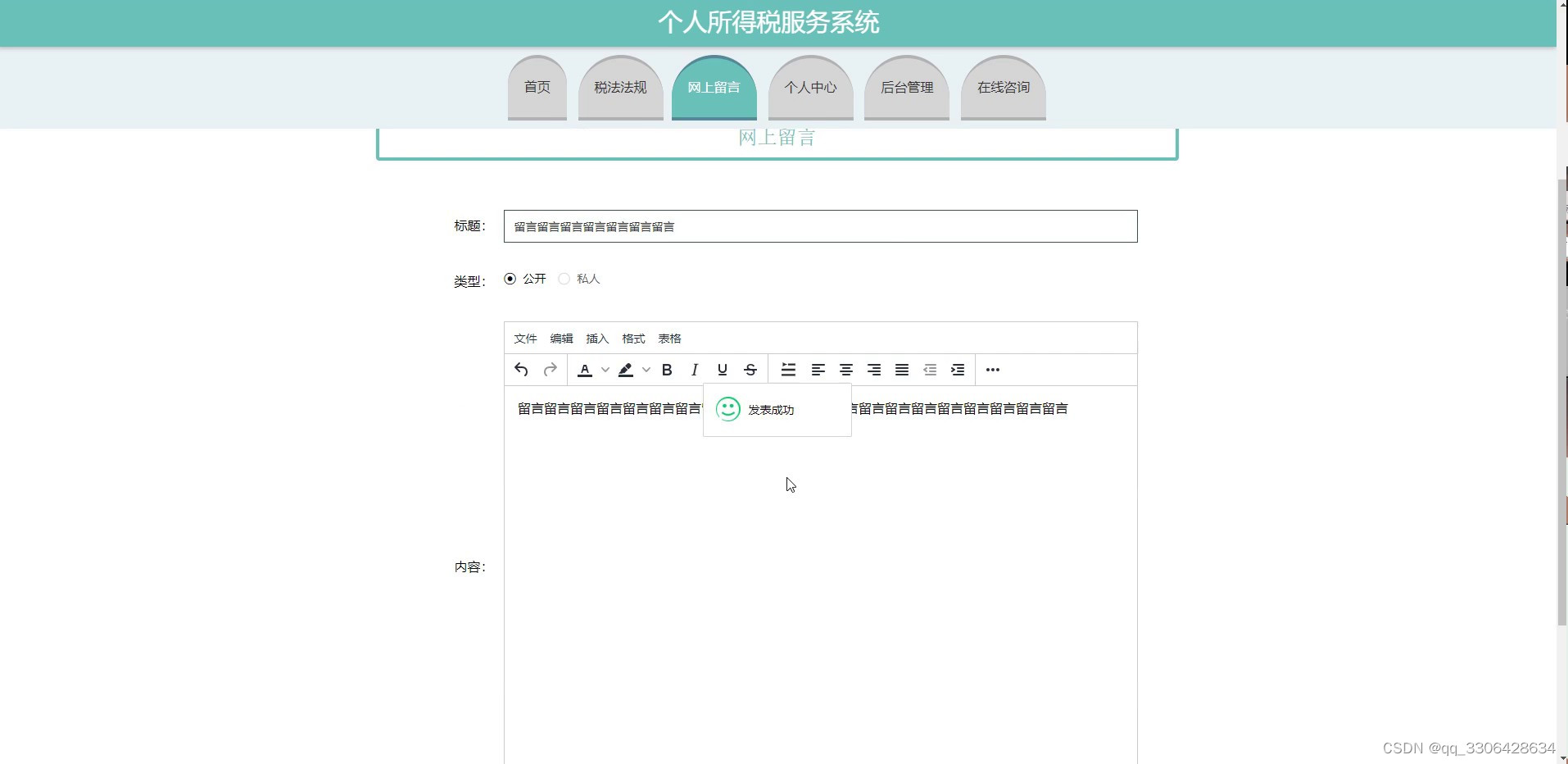Toggle strikethrough formatting
1568x764 pixels.
point(750,370)
